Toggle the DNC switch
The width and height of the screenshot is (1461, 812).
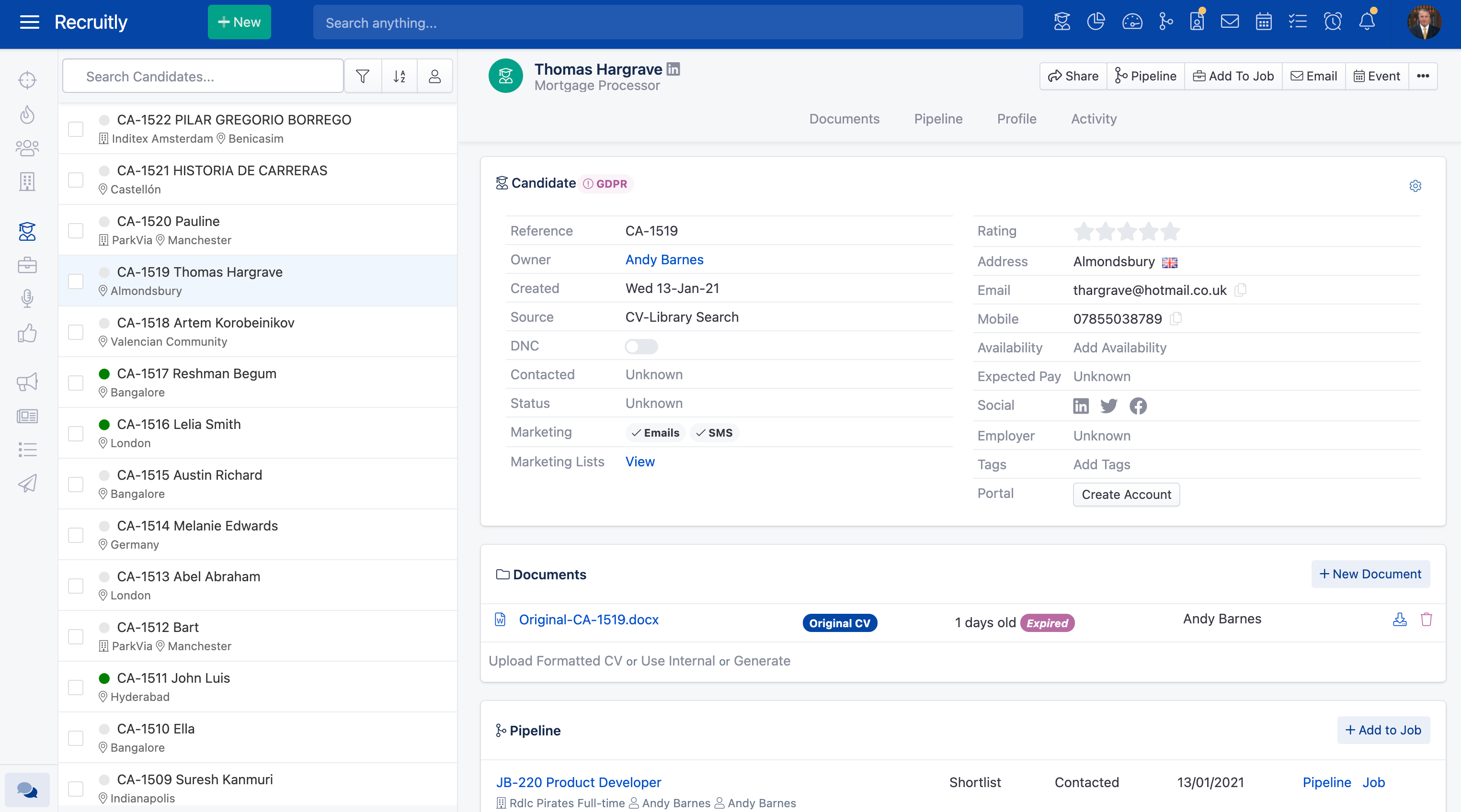(641, 347)
